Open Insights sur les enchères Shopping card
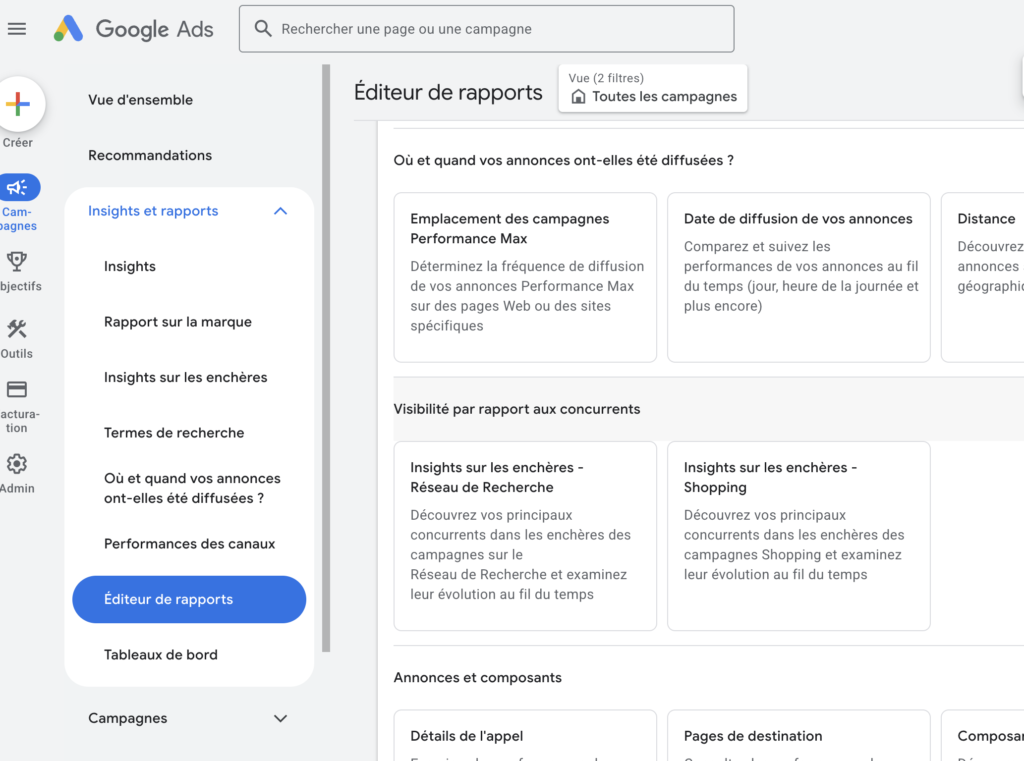 (x=799, y=536)
